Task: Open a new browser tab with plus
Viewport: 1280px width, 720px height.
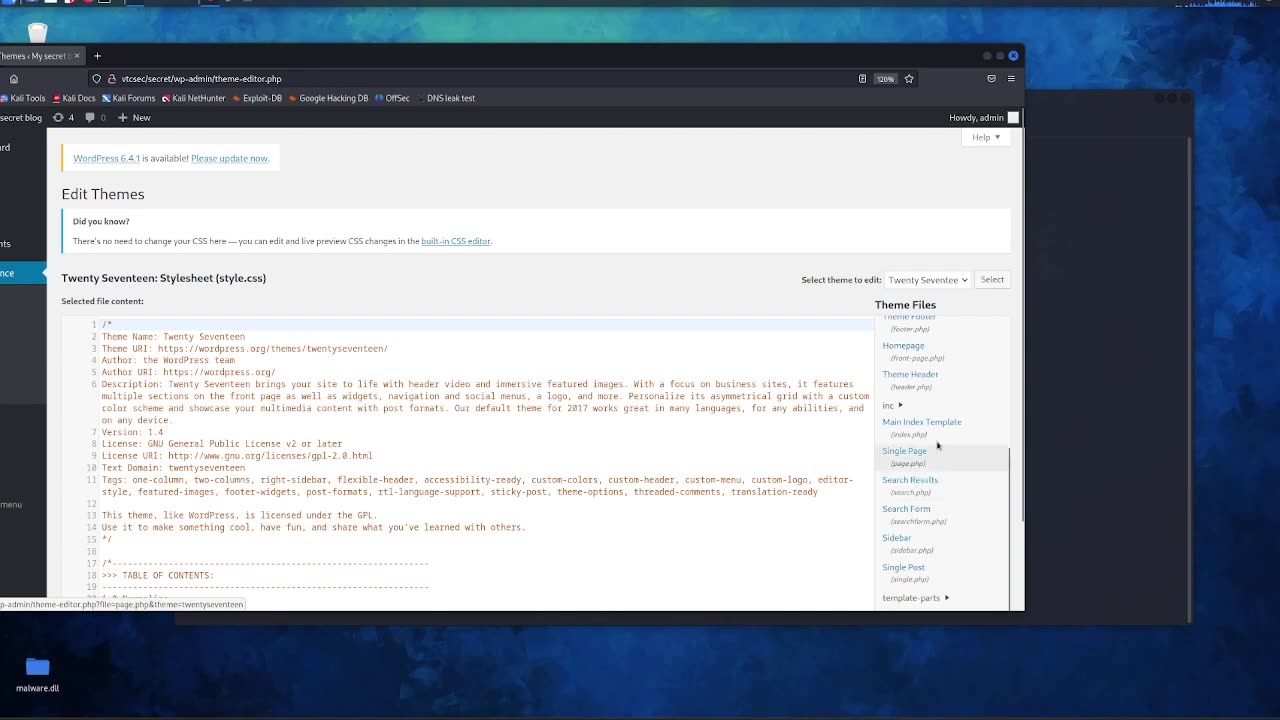Action: (x=97, y=56)
